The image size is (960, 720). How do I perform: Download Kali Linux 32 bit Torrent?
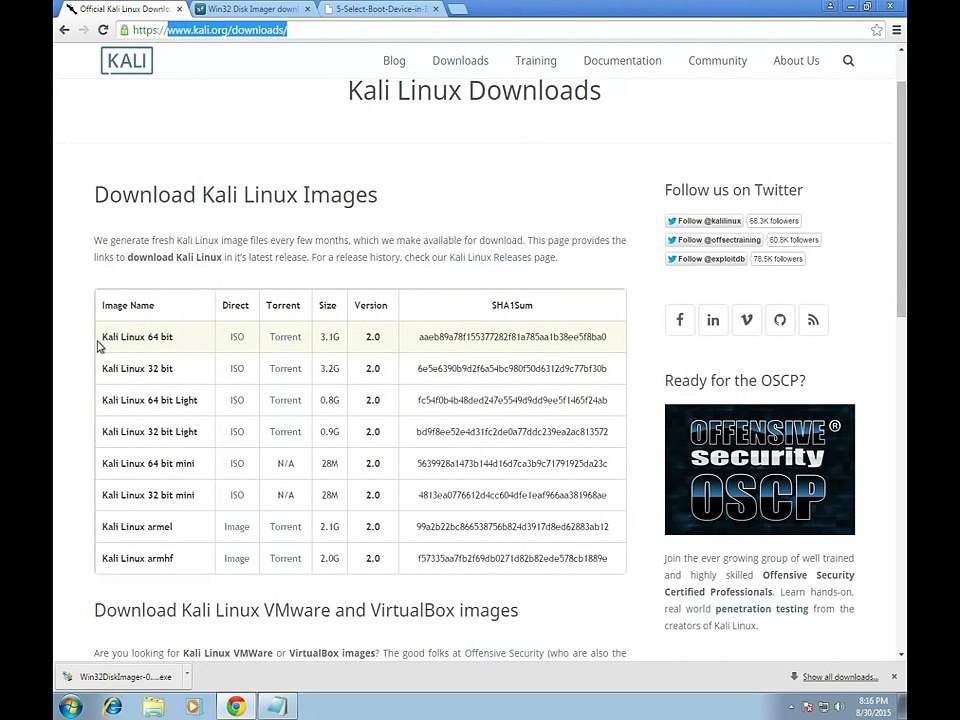pos(285,369)
